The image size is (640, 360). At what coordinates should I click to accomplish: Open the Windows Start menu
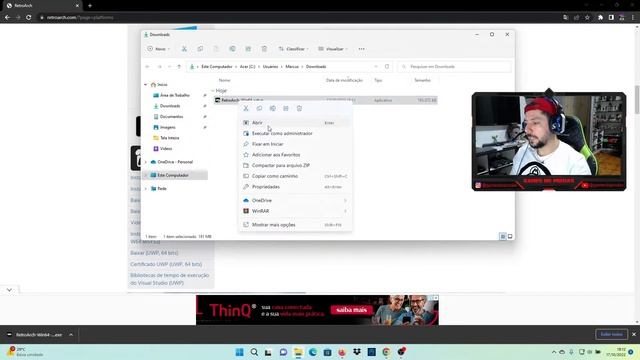[240, 352]
